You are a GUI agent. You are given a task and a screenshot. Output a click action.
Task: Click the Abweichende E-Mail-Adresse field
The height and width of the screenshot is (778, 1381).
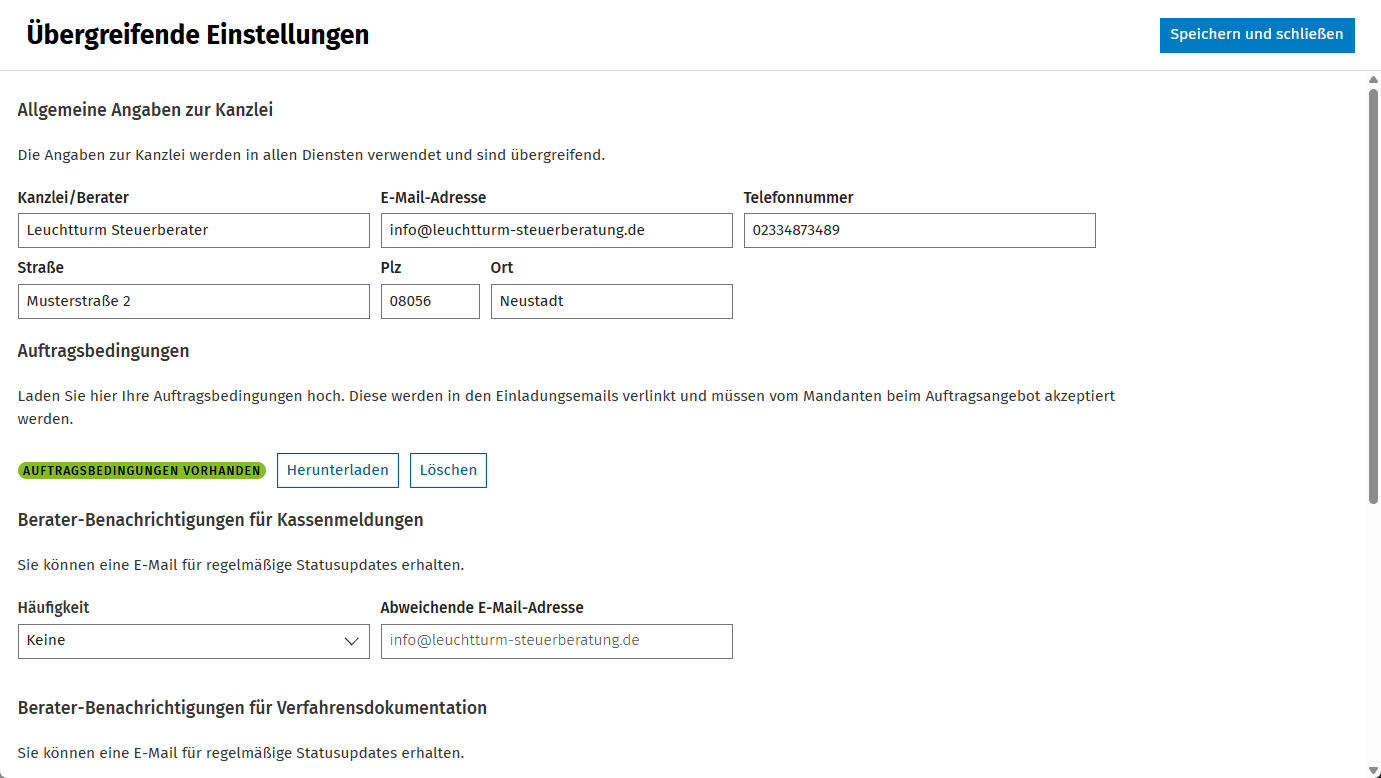point(557,641)
